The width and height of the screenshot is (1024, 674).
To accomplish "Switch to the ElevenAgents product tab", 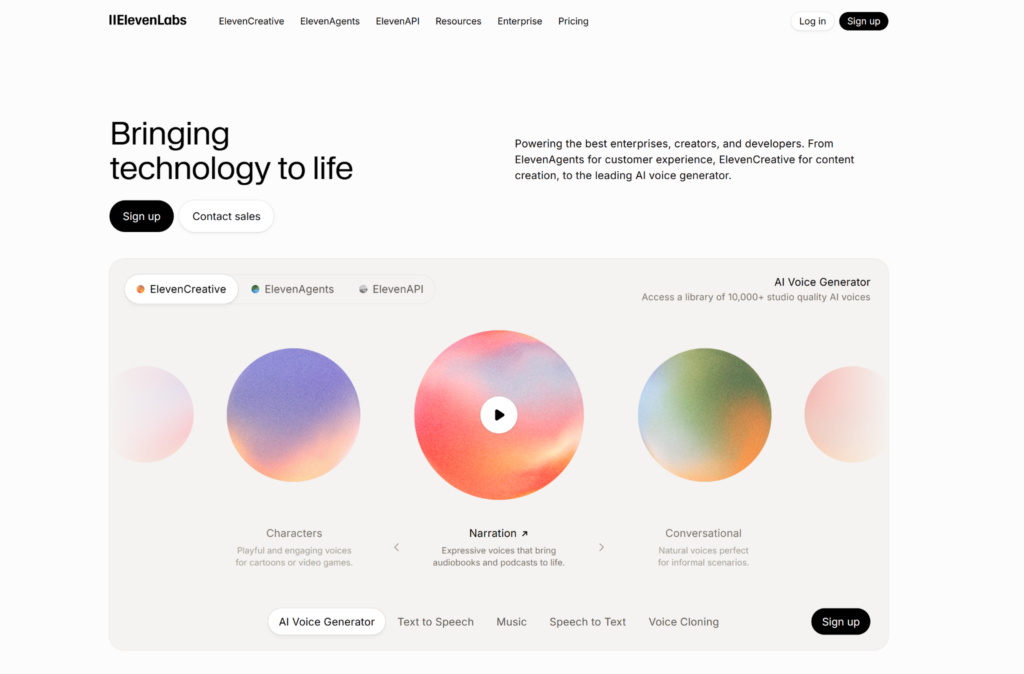I will coord(292,289).
